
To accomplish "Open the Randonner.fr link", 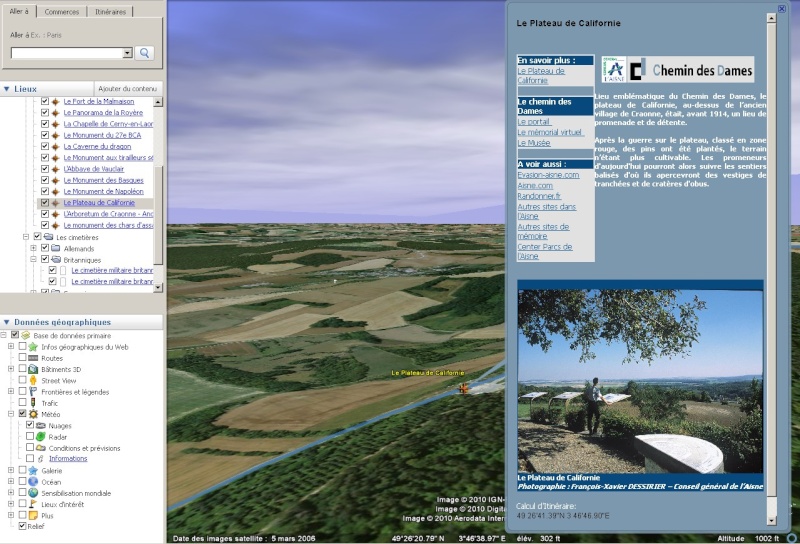I will coord(539,196).
